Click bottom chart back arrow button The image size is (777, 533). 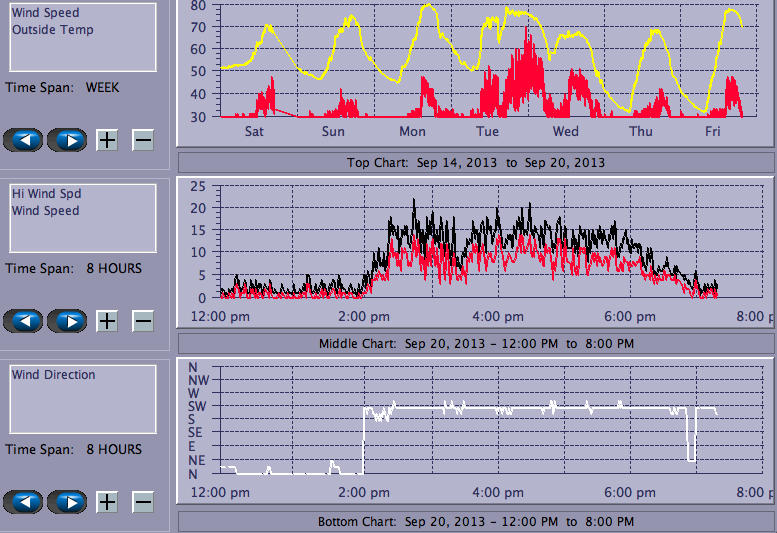[x=24, y=502]
